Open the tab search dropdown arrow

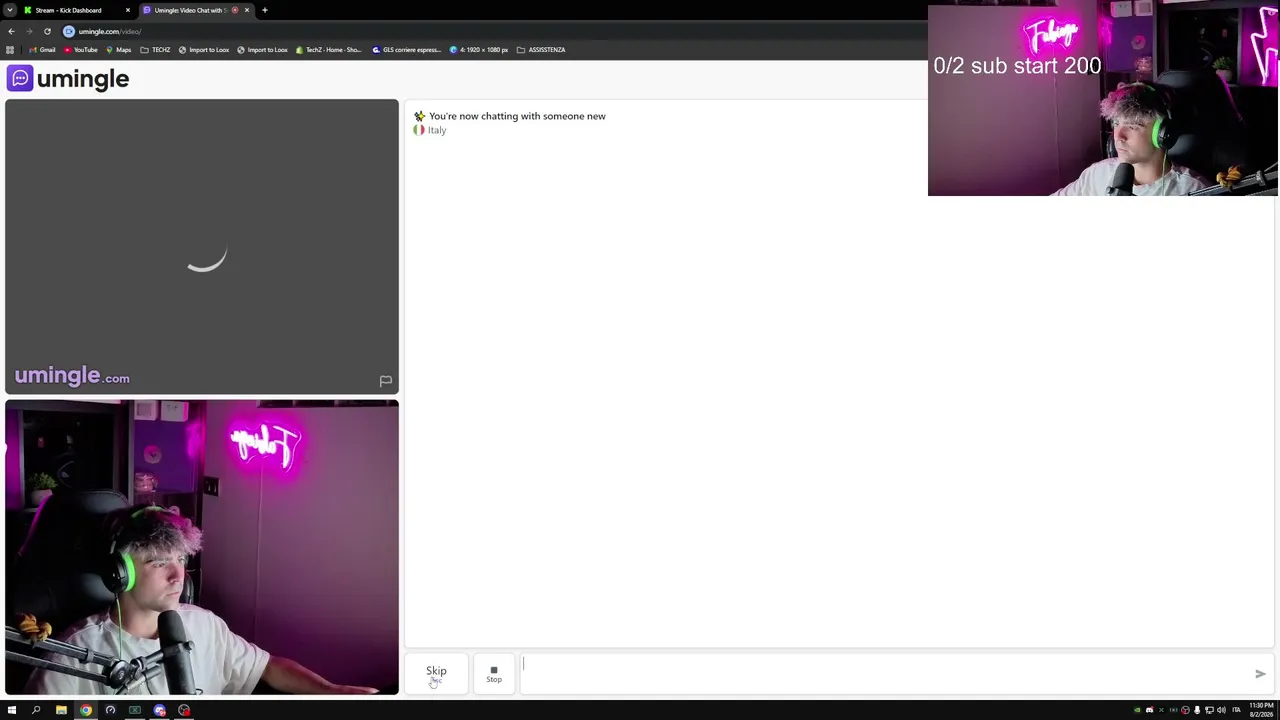[x=10, y=10]
